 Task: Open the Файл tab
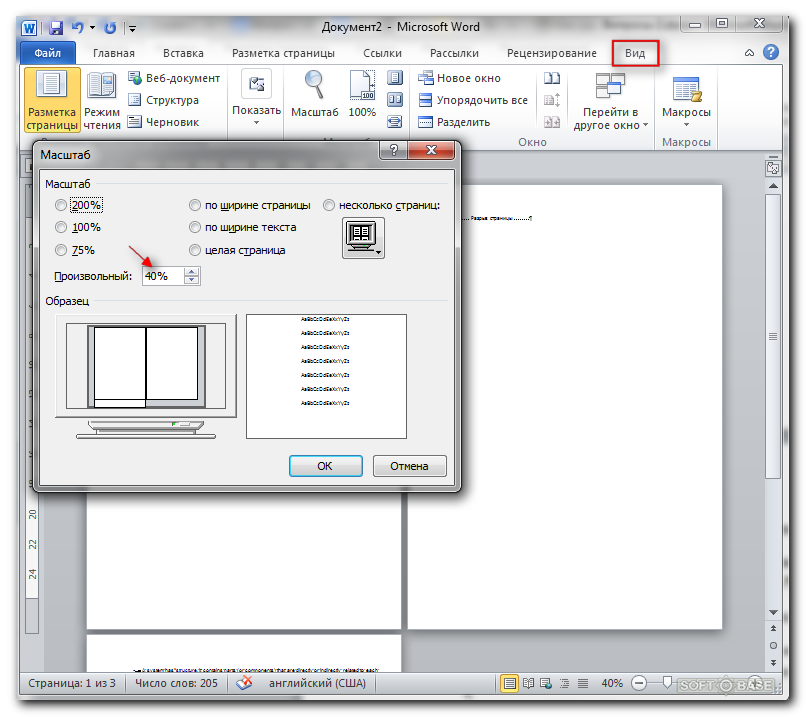click(48, 53)
